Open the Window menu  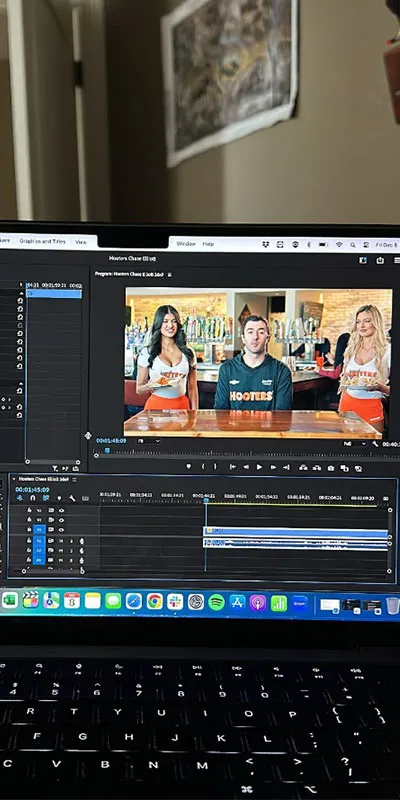coord(186,244)
